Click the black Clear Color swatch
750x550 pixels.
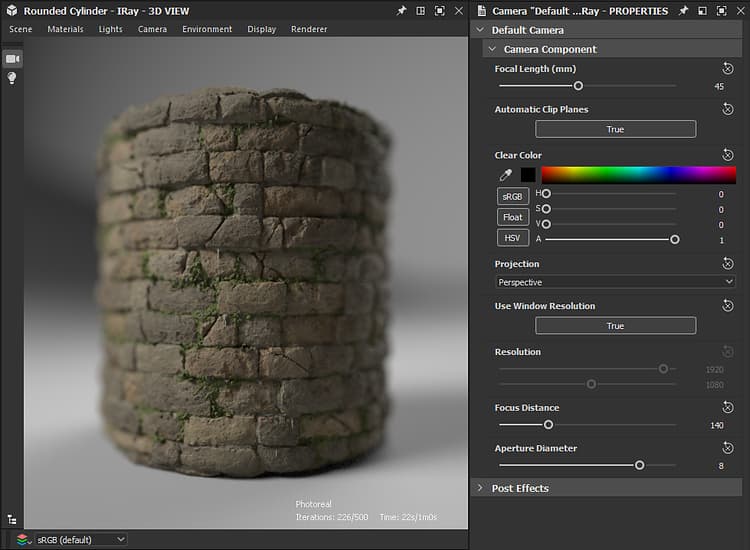coord(528,175)
